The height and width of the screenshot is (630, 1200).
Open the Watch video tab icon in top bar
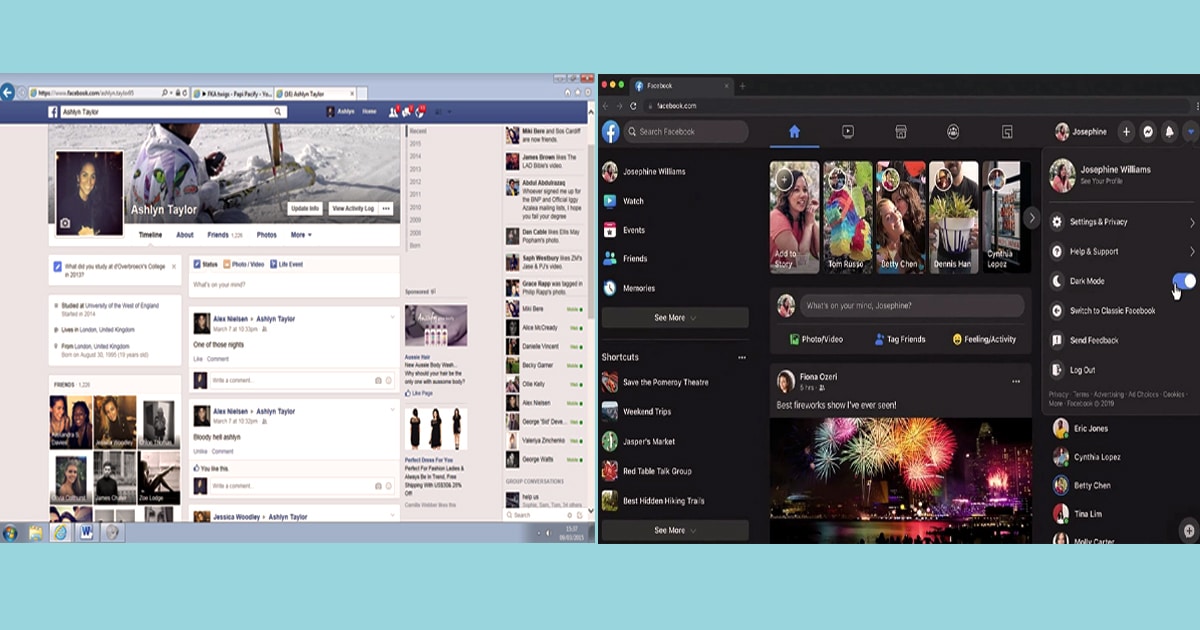[848, 131]
